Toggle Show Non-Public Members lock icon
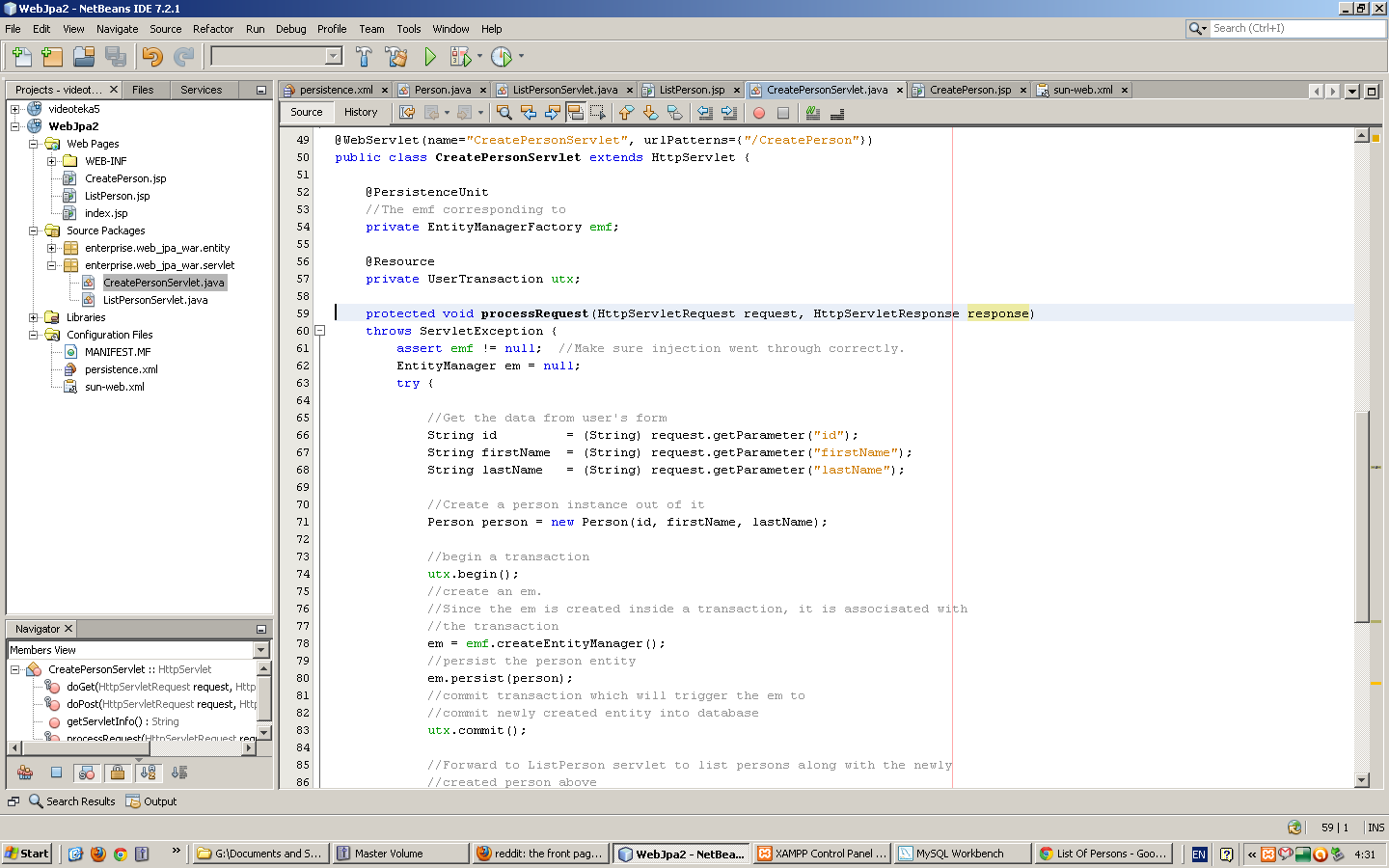 [x=118, y=773]
